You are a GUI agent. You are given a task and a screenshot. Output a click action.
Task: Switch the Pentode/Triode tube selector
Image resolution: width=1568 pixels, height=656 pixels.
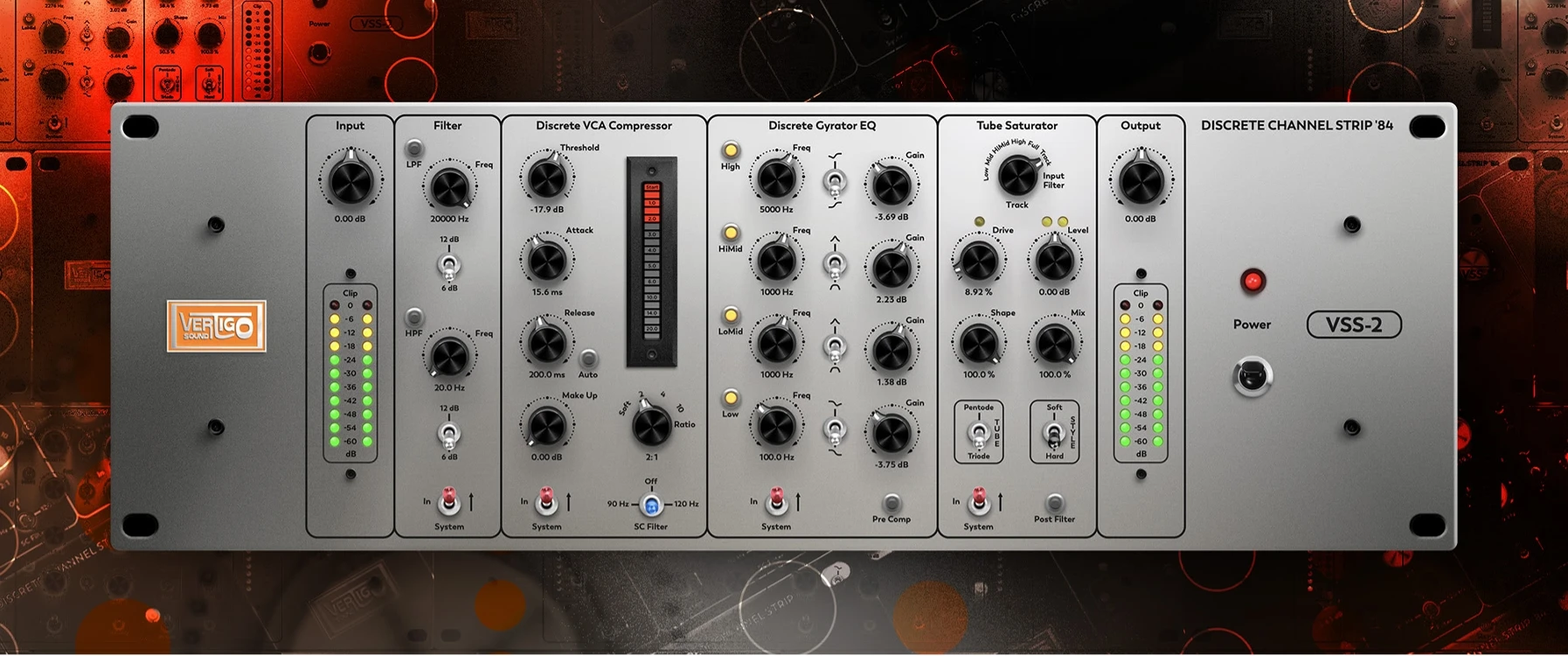[977, 433]
